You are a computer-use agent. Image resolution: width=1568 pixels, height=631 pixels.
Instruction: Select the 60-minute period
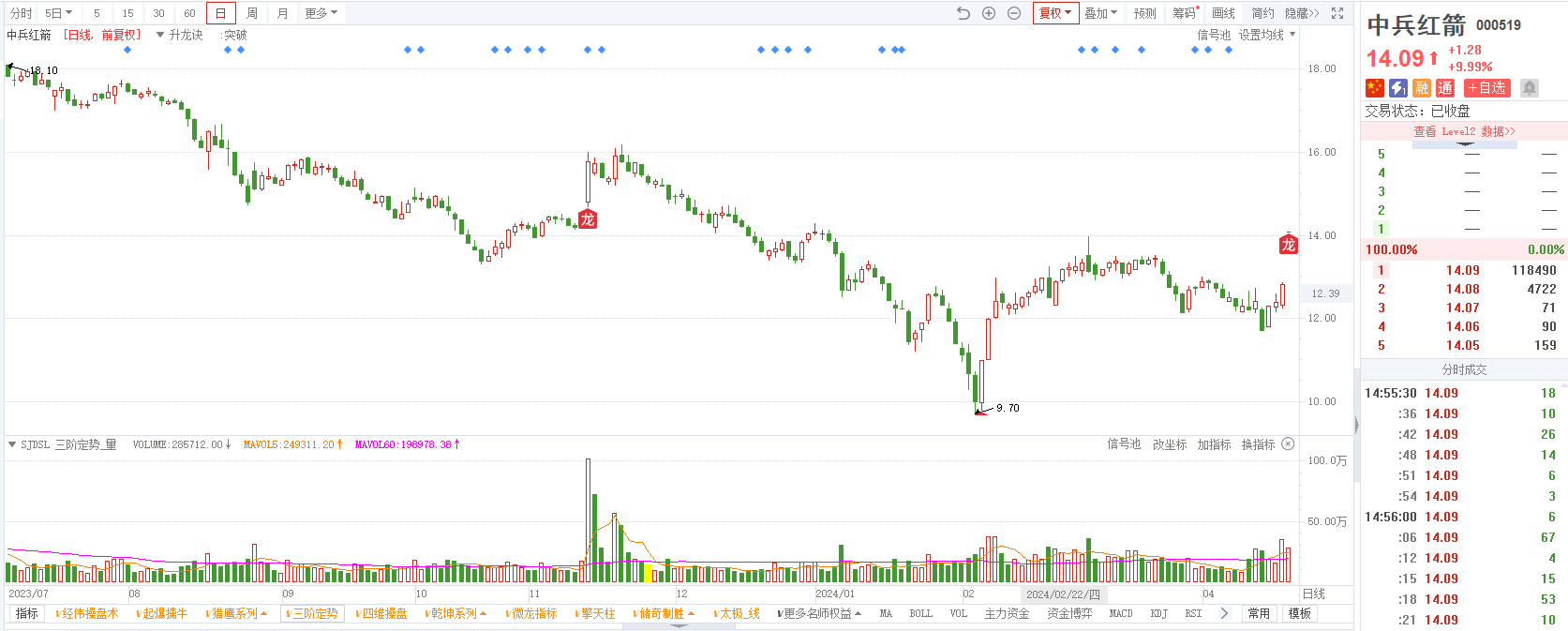[189, 13]
